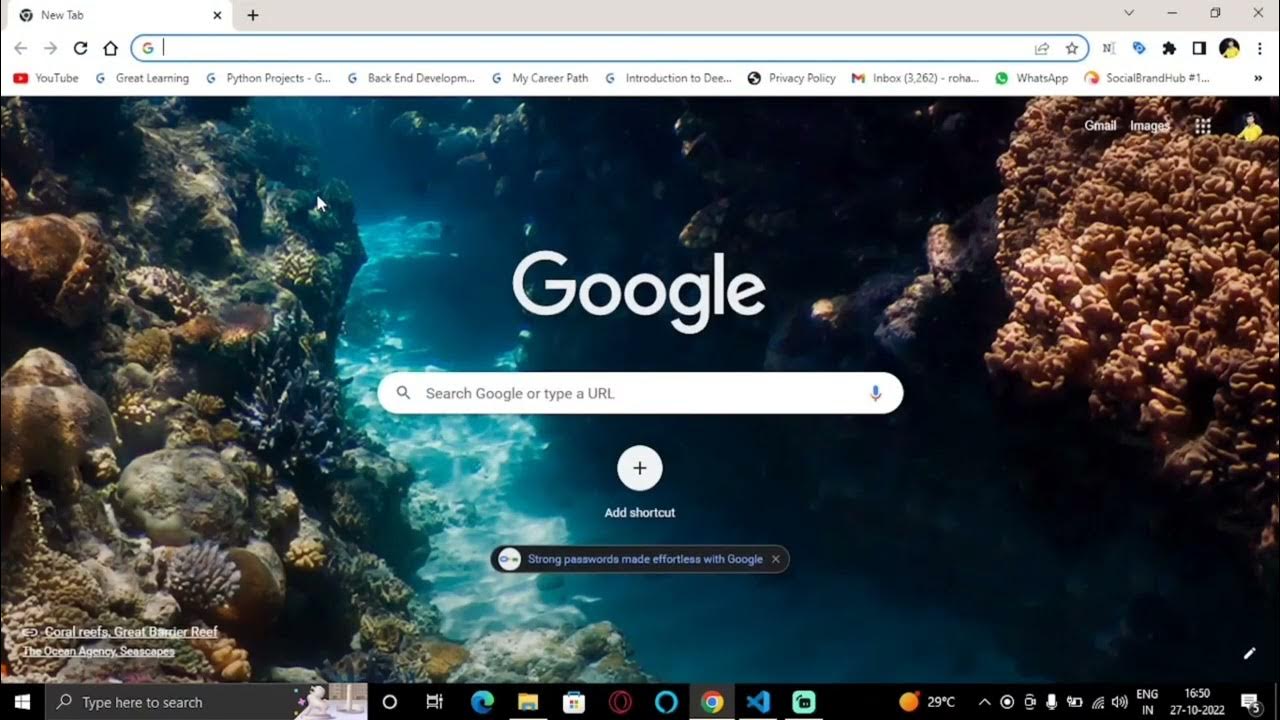Image resolution: width=1280 pixels, height=720 pixels.
Task: Open the notification center icon
Action: coord(1250,702)
